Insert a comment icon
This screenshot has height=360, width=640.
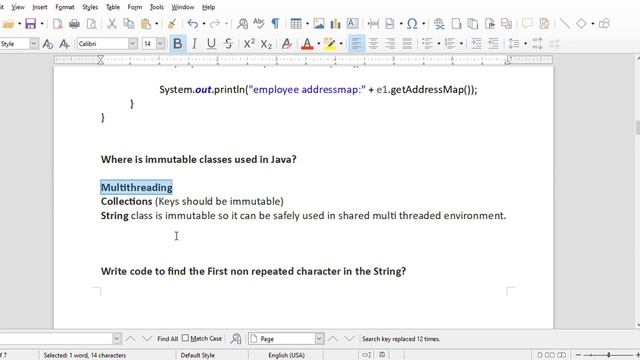[527, 24]
